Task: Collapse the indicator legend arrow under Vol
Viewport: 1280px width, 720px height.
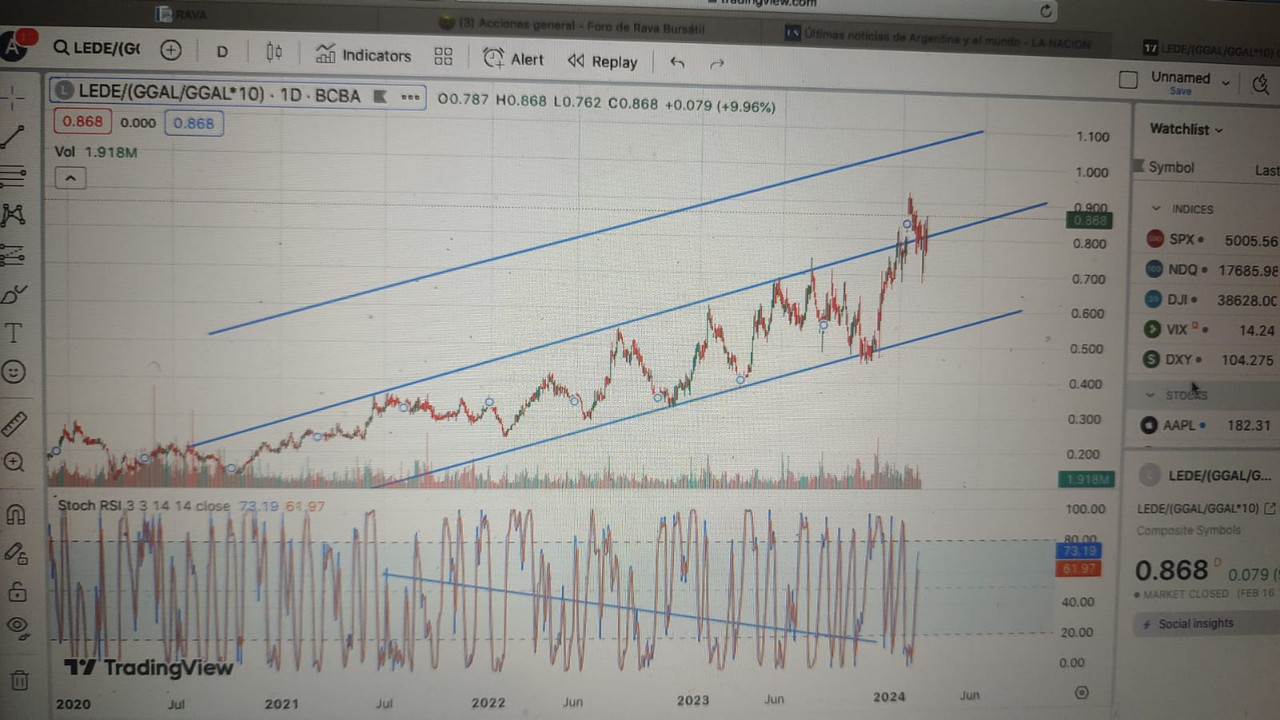Action: (x=70, y=179)
